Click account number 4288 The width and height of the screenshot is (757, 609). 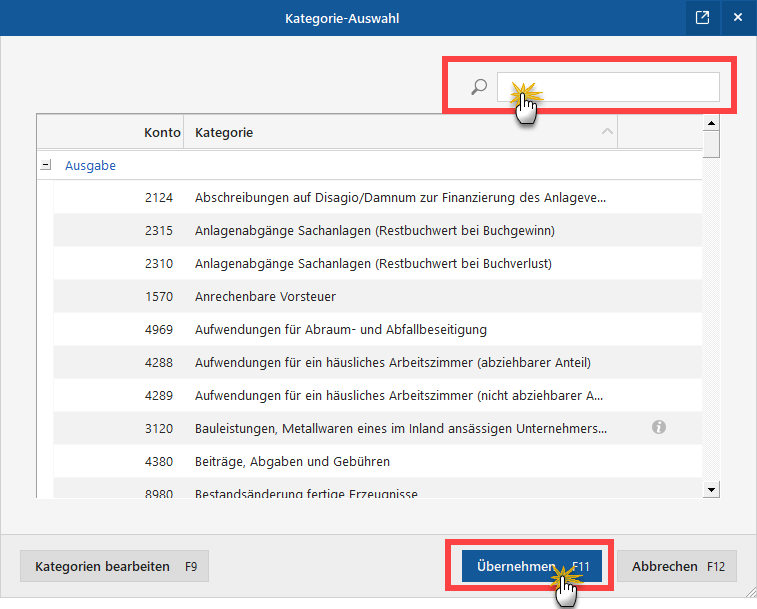pyautogui.click(x=159, y=362)
